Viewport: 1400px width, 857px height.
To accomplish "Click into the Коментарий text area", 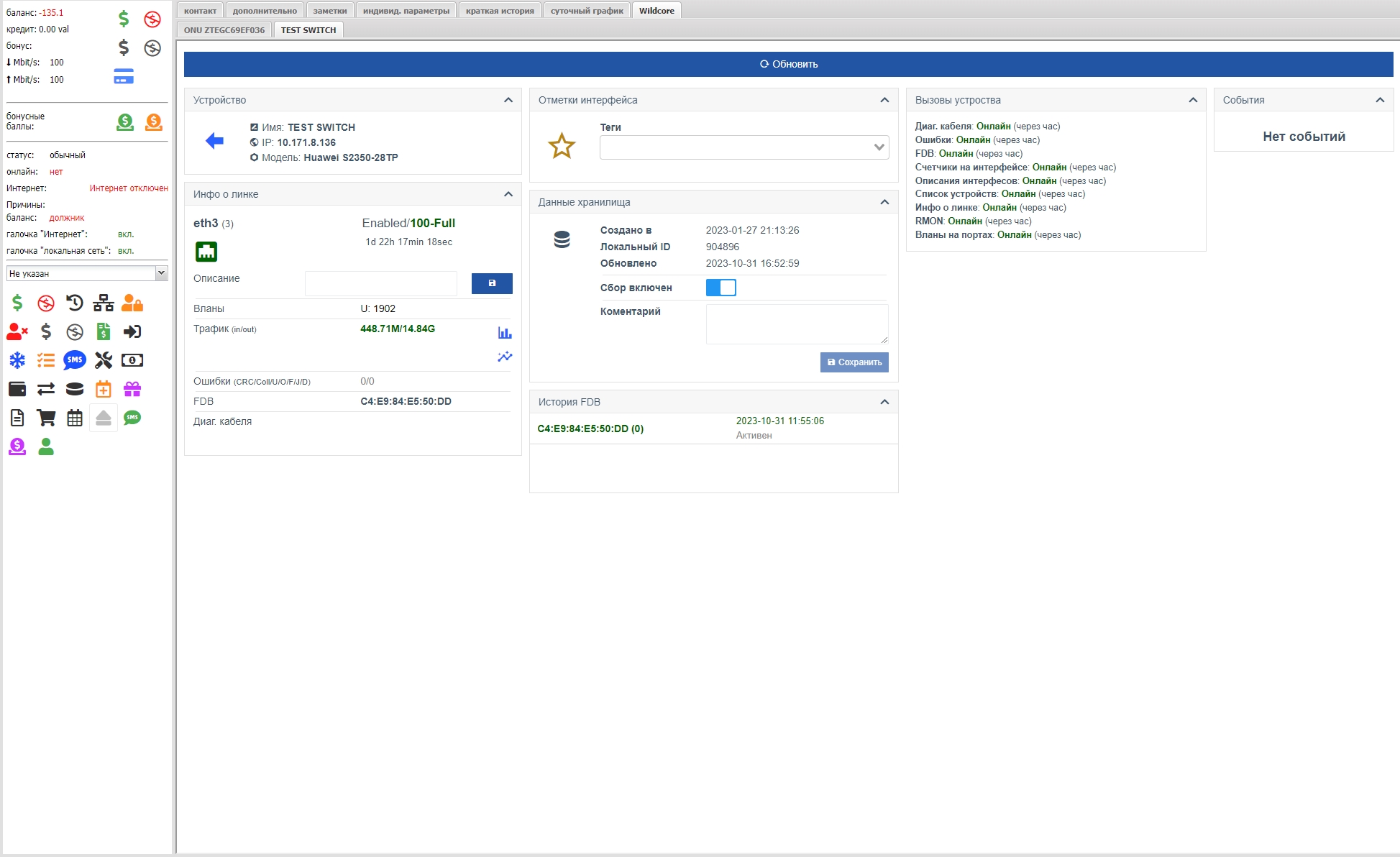I will (797, 324).
